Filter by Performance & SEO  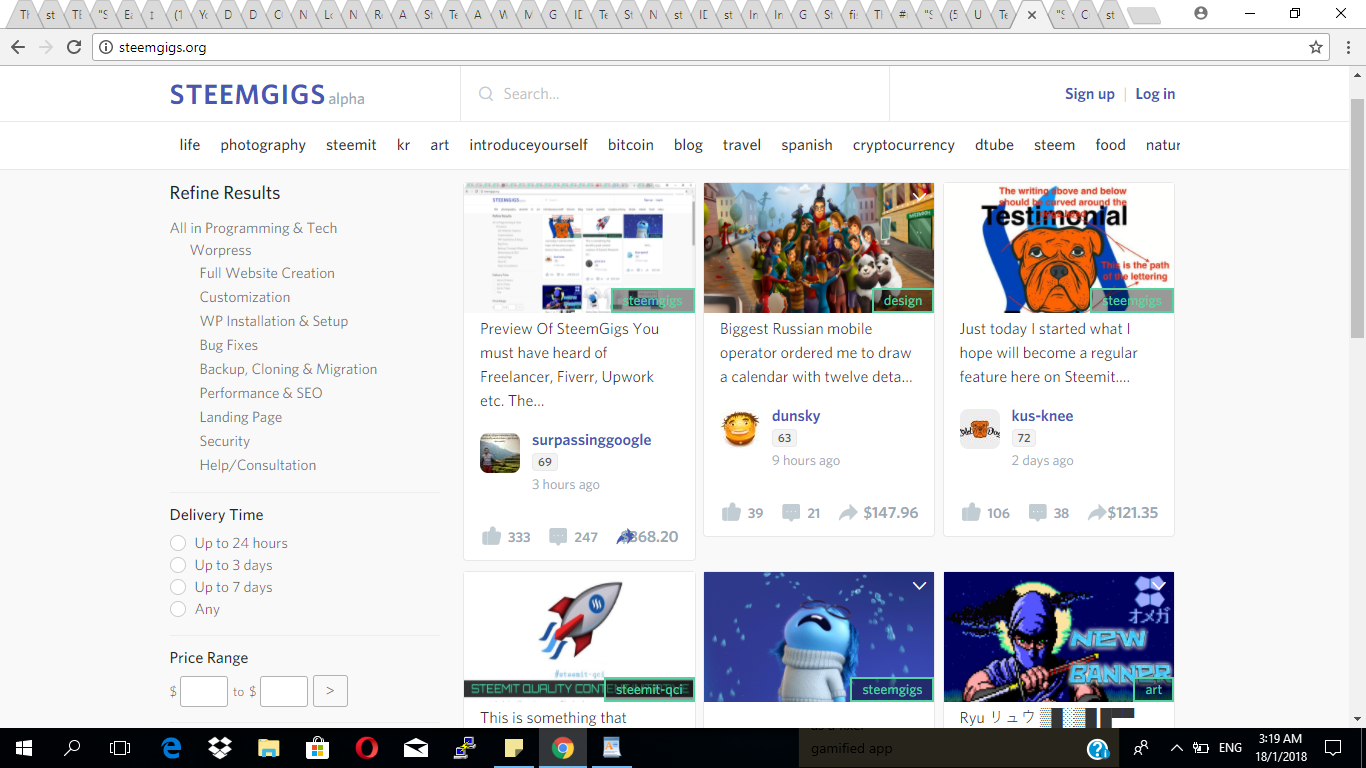[x=261, y=393]
